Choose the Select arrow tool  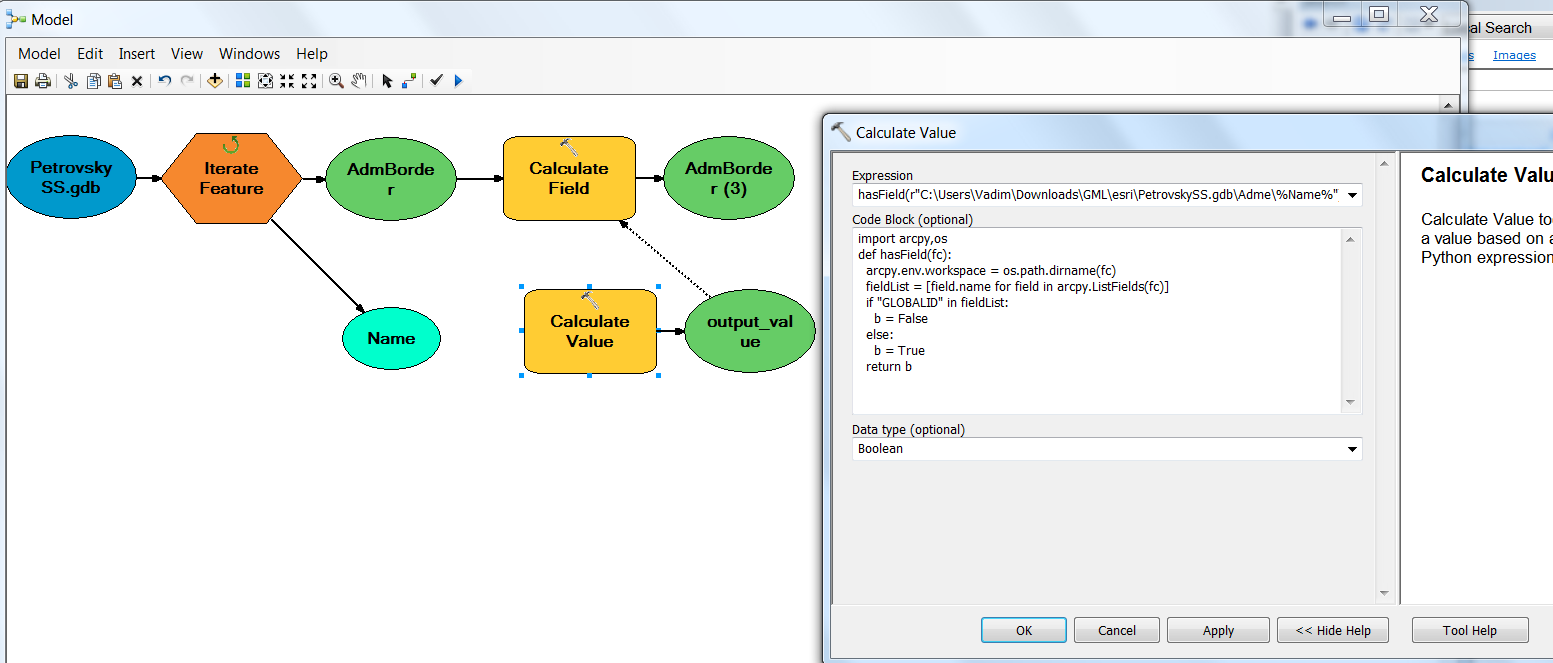[x=387, y=81]
